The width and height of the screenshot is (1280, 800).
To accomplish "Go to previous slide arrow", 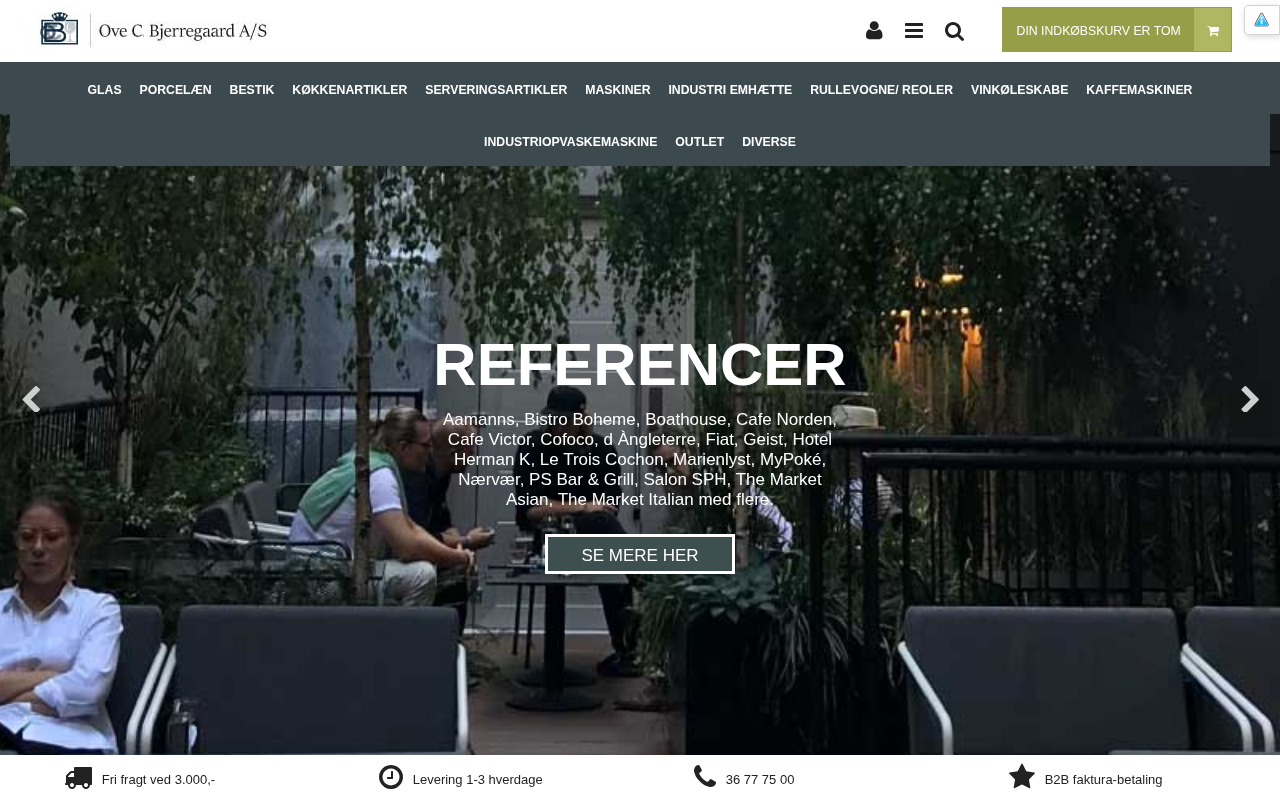I will tap(31, 399).
